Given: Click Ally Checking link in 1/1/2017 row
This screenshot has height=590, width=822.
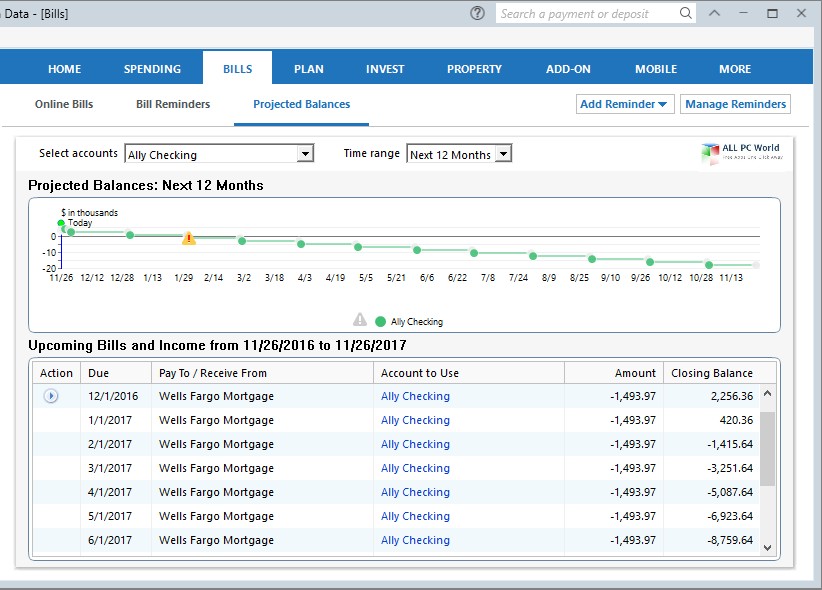Looking at the screenshot, I should point(415,420).
